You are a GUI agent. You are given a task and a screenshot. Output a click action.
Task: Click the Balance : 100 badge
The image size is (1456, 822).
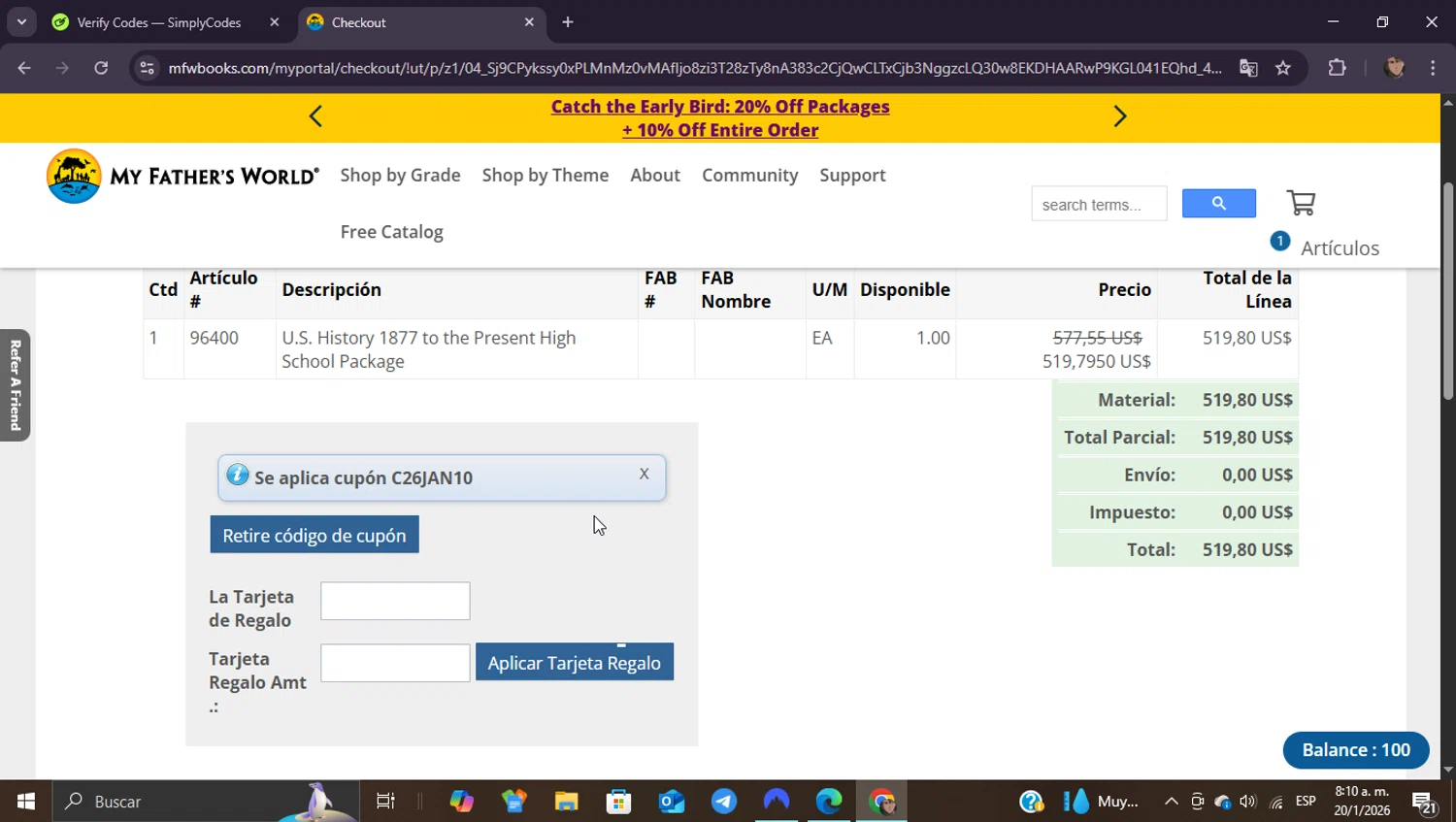1356,750
